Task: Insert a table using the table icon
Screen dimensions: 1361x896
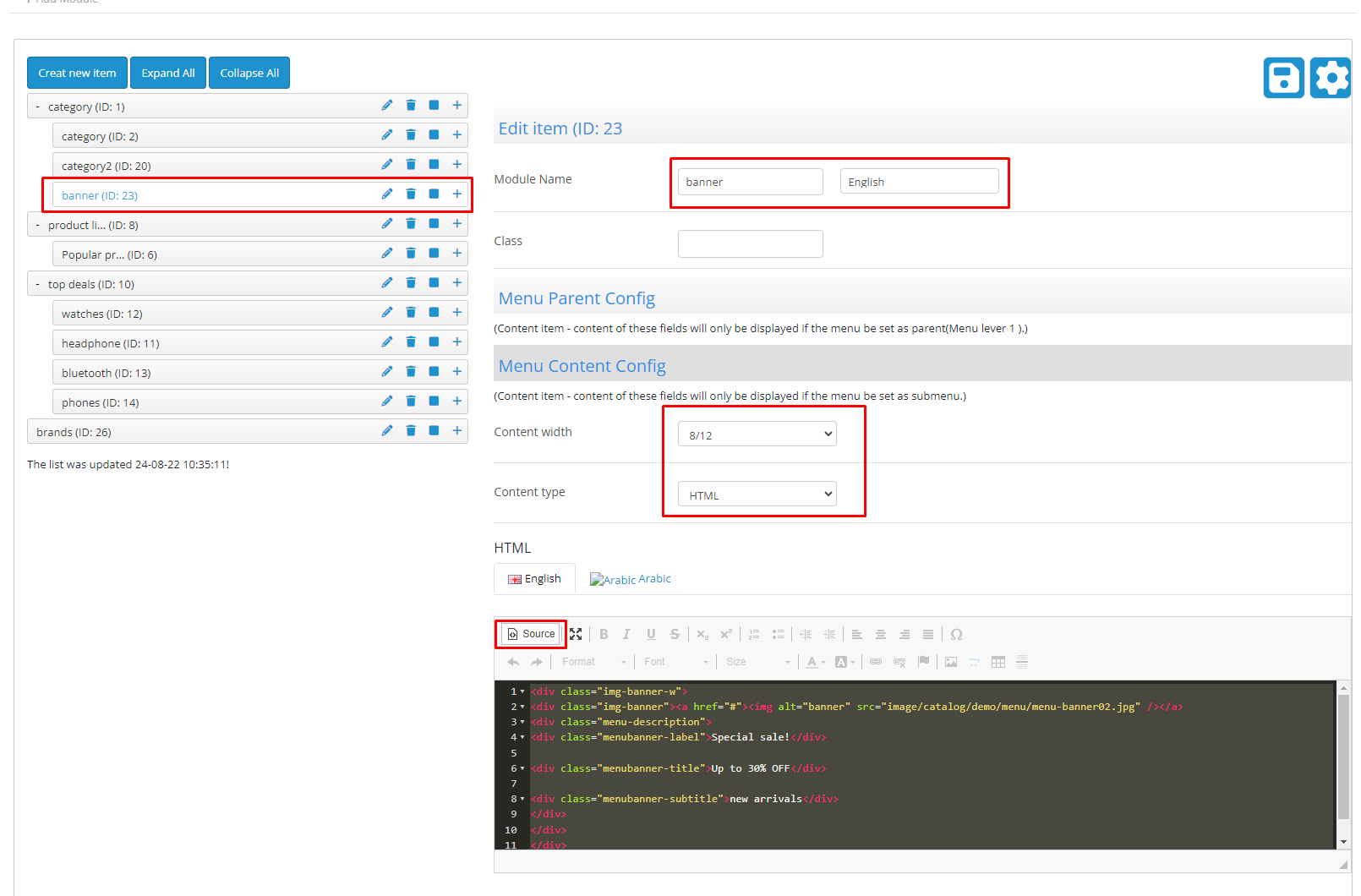Action: pyautogui.click(x=998, y=662)
